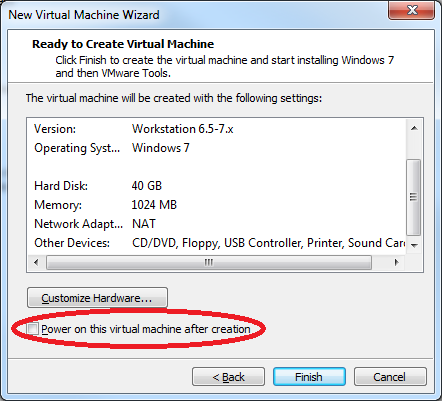Select the Other Devices row

click(x=217, y=243)
